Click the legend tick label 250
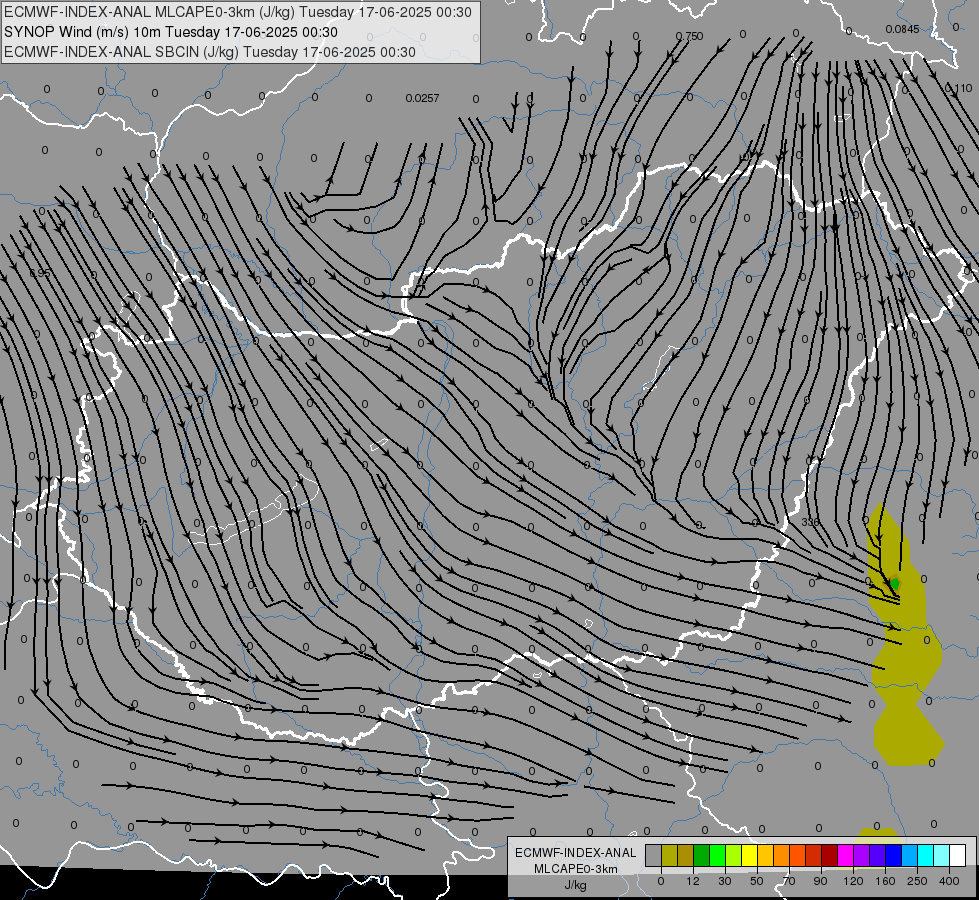The height and width of the screenshot is (900, 979). [x=917, y=881]
